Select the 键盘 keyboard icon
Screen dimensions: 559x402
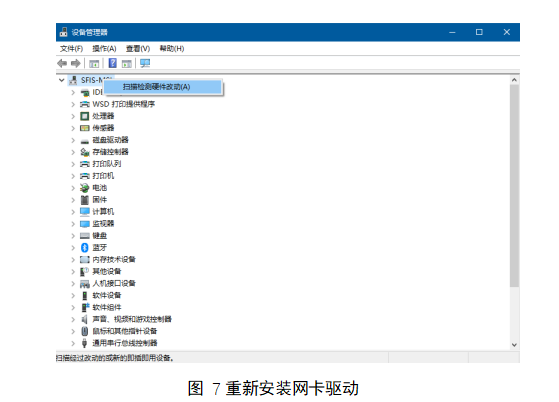[x=84, y=236]
